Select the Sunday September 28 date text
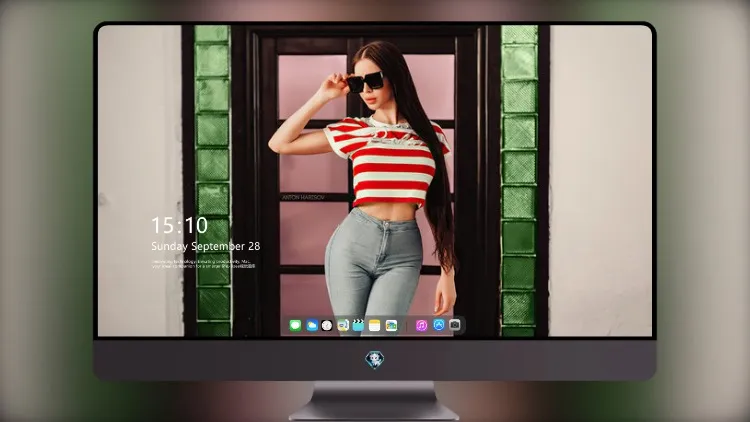750x422 pixels. pyautogui.click(x=206, y=246)
